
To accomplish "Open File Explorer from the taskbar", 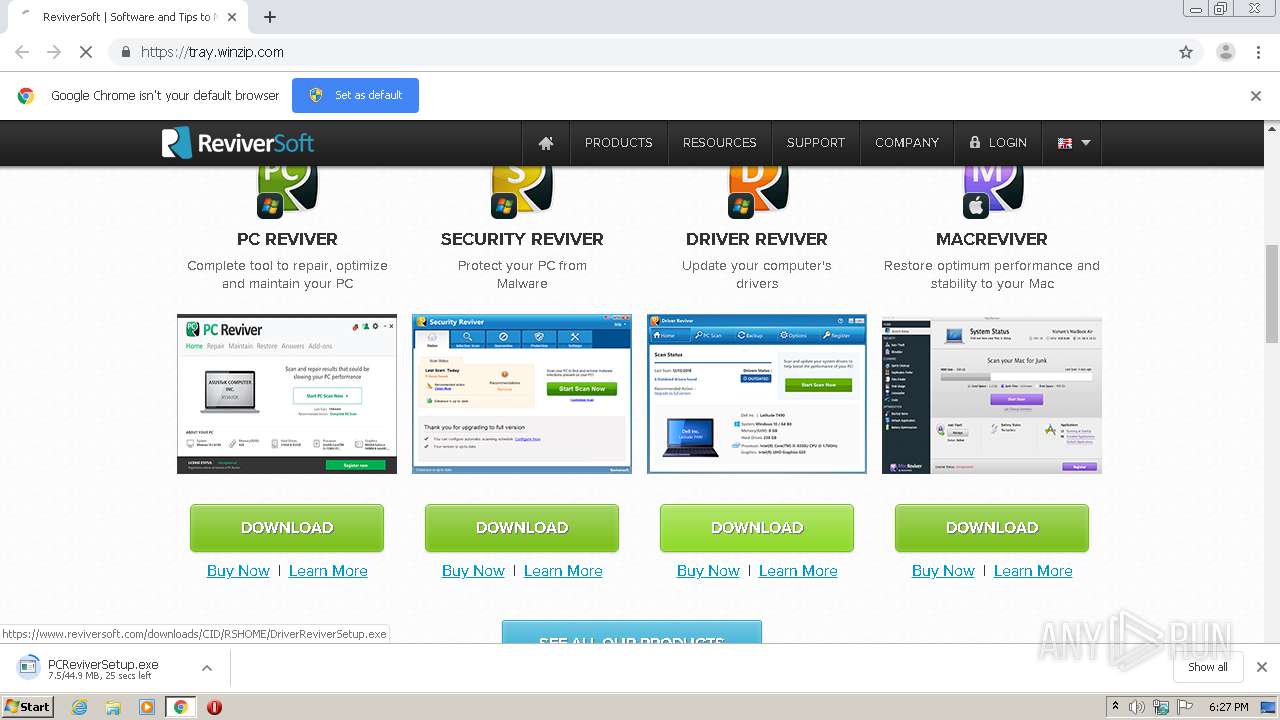I will (113, 707).
